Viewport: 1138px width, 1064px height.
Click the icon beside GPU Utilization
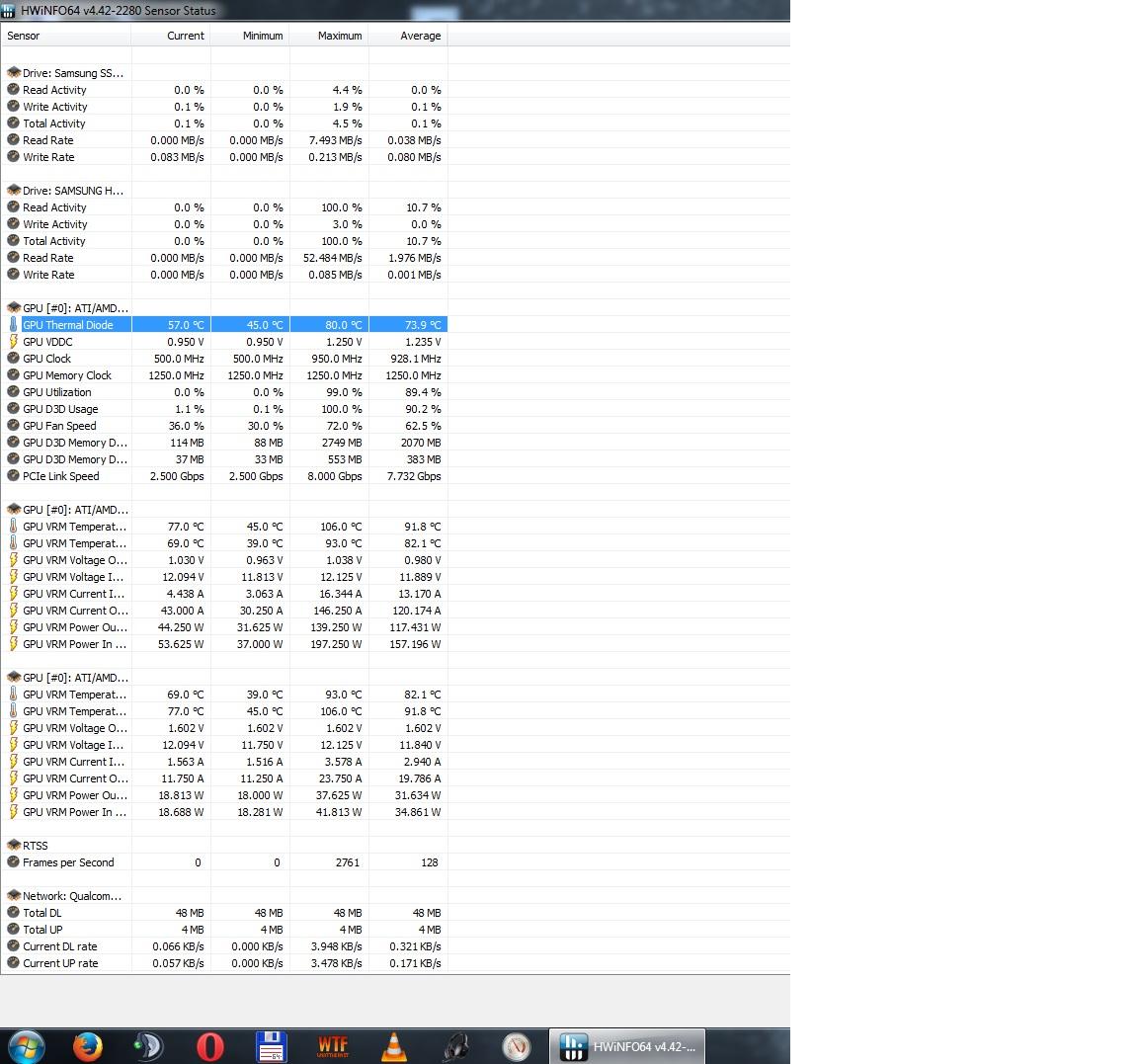point(13,391)
